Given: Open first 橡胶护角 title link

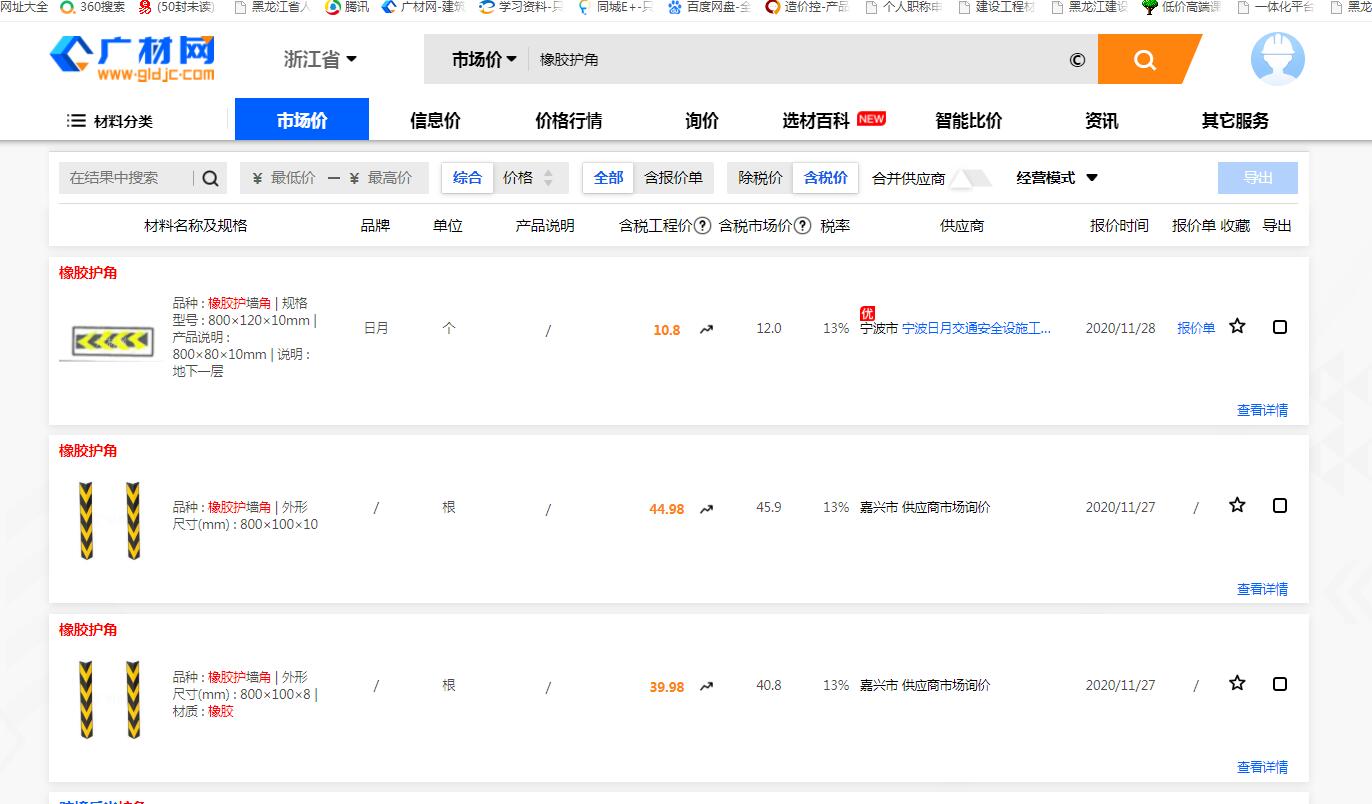Looking at the screenshot, I should click(x=88, y=273).
